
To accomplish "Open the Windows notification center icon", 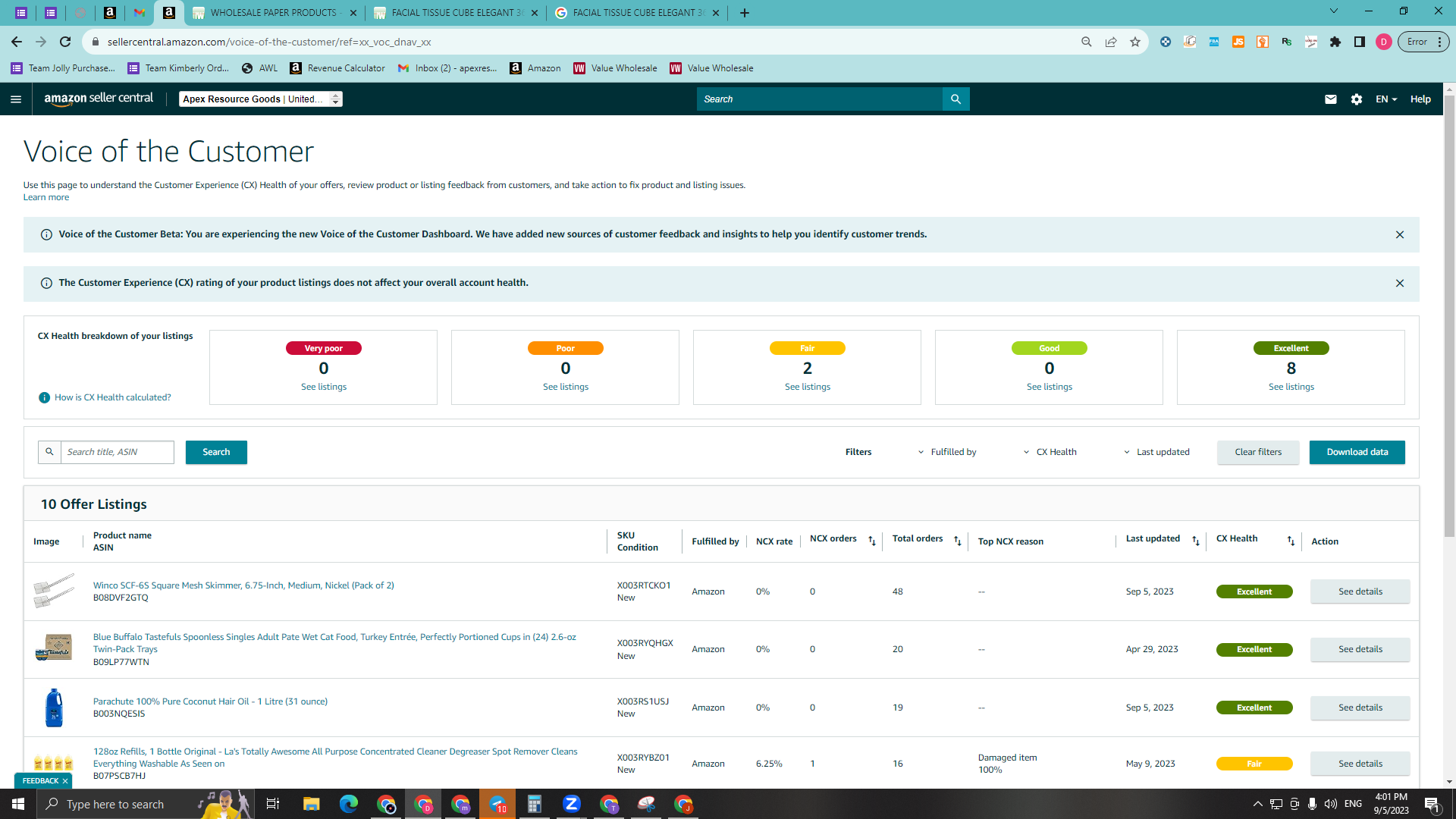I will tap(1432, 804).
